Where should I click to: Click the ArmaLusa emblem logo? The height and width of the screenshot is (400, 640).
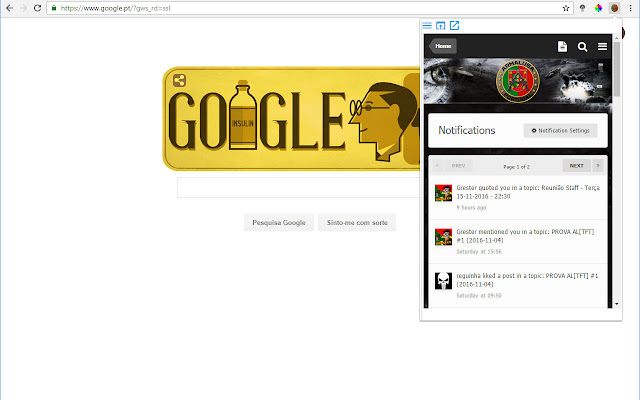tap(518, 81)
